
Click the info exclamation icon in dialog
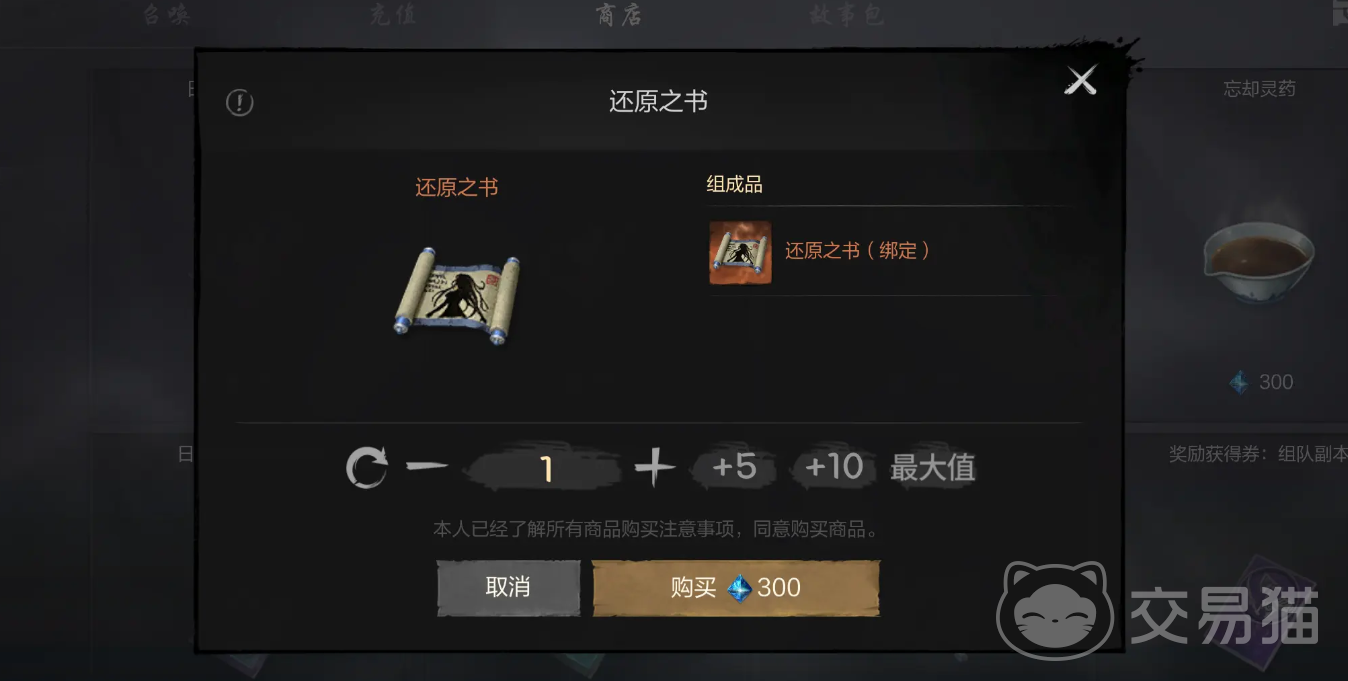coord(240,102)
